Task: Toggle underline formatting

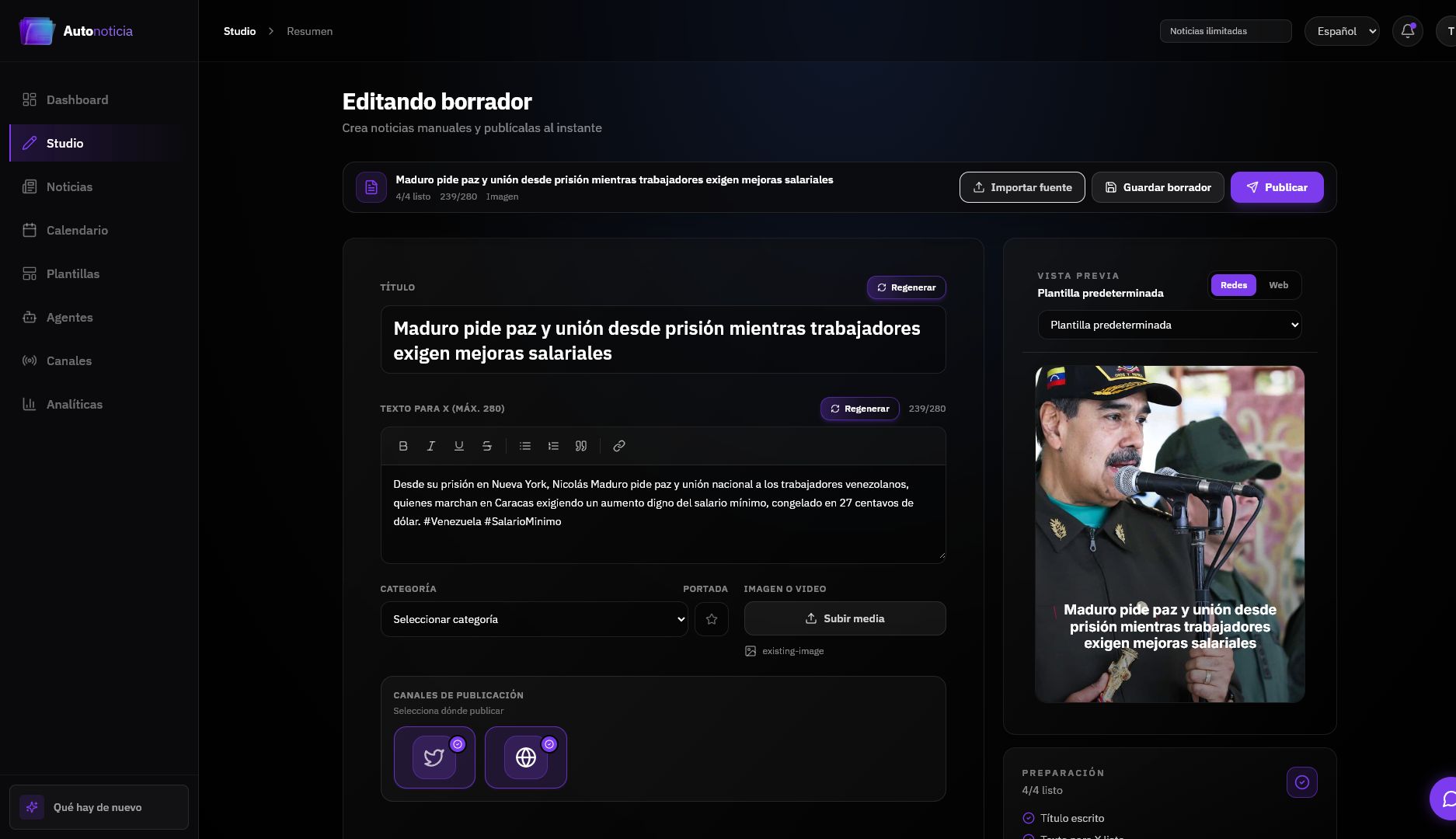Action: (458, 446)
